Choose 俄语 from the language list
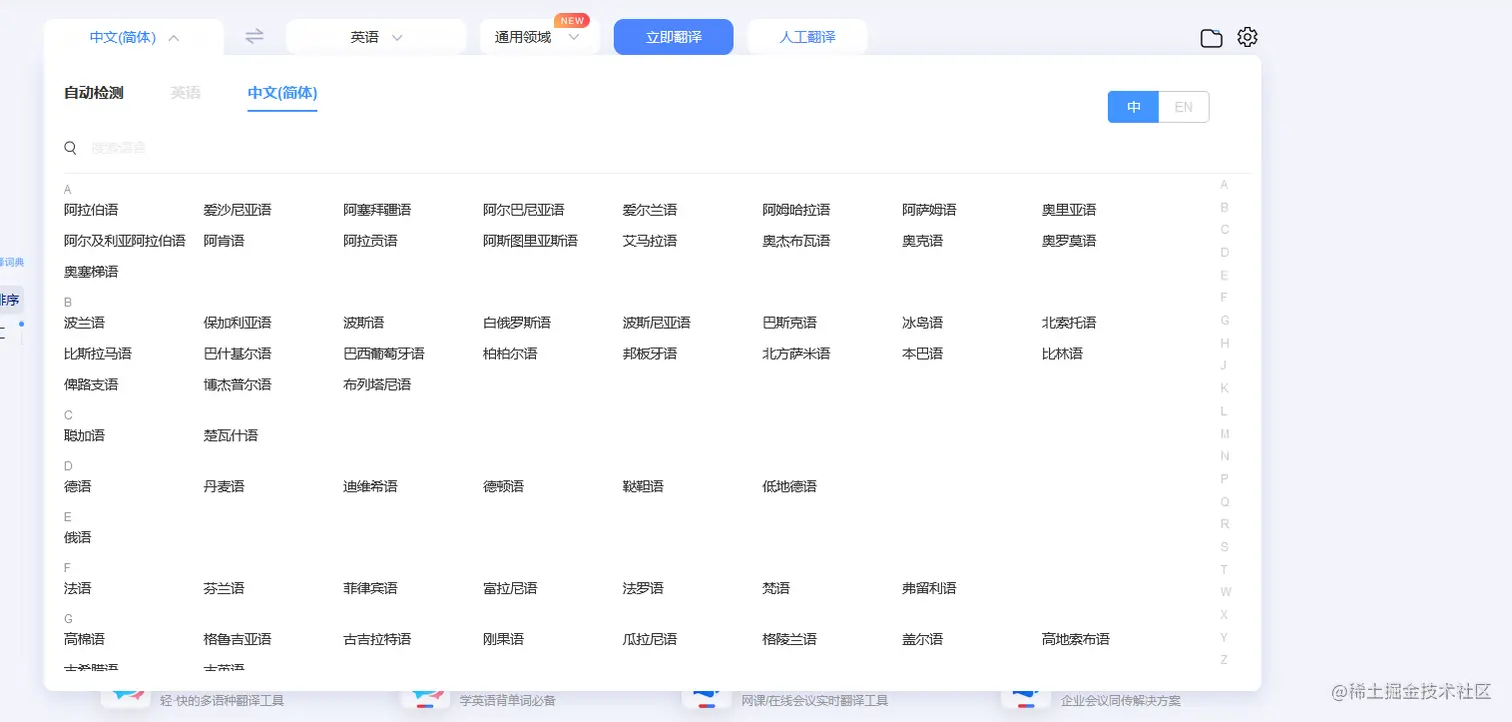 pos(78,538)
